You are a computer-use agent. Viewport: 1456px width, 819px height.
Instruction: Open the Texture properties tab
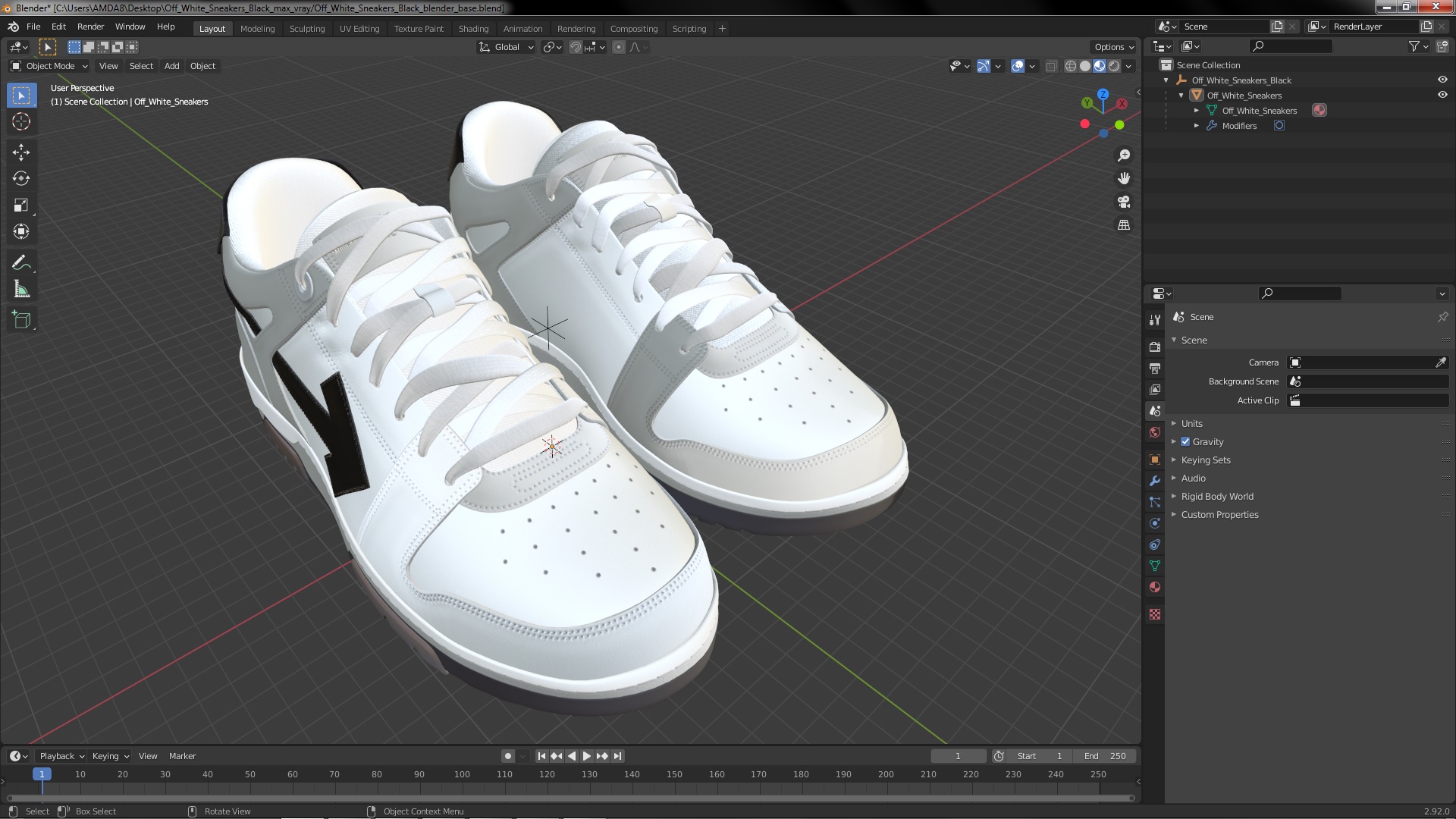(1155, 614)
